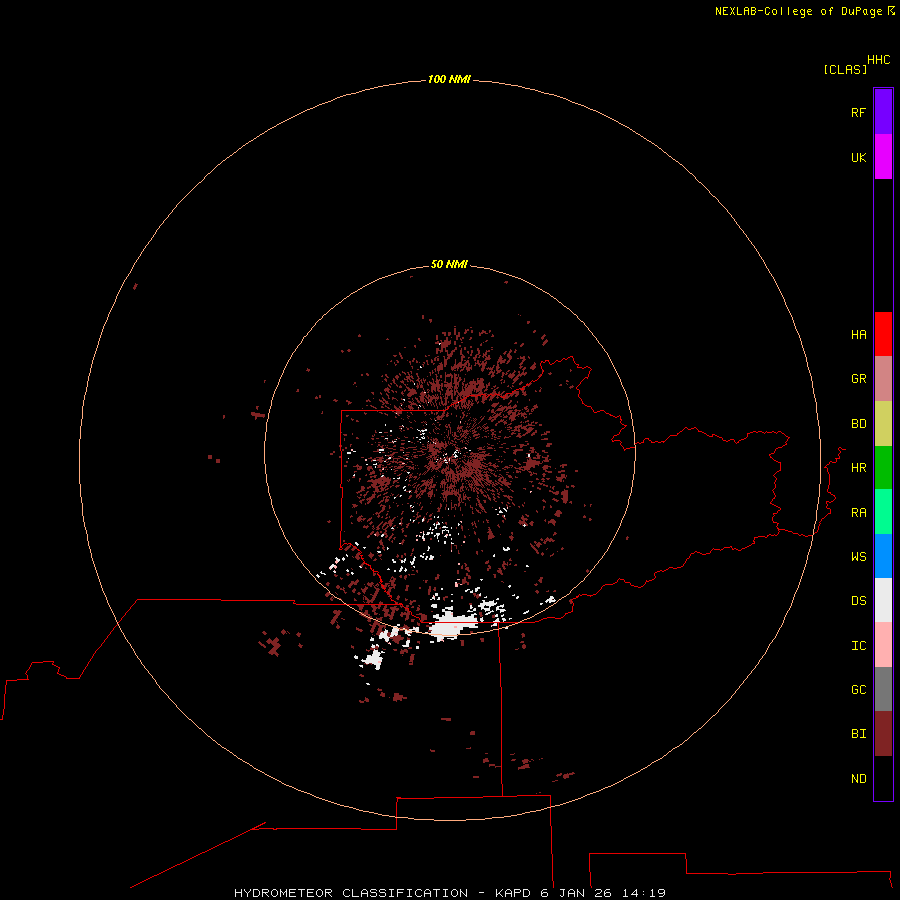This screenshot has width=900, height=900.
Task: Click the 6 JAN 26 date text
Action: pos(576,893)
